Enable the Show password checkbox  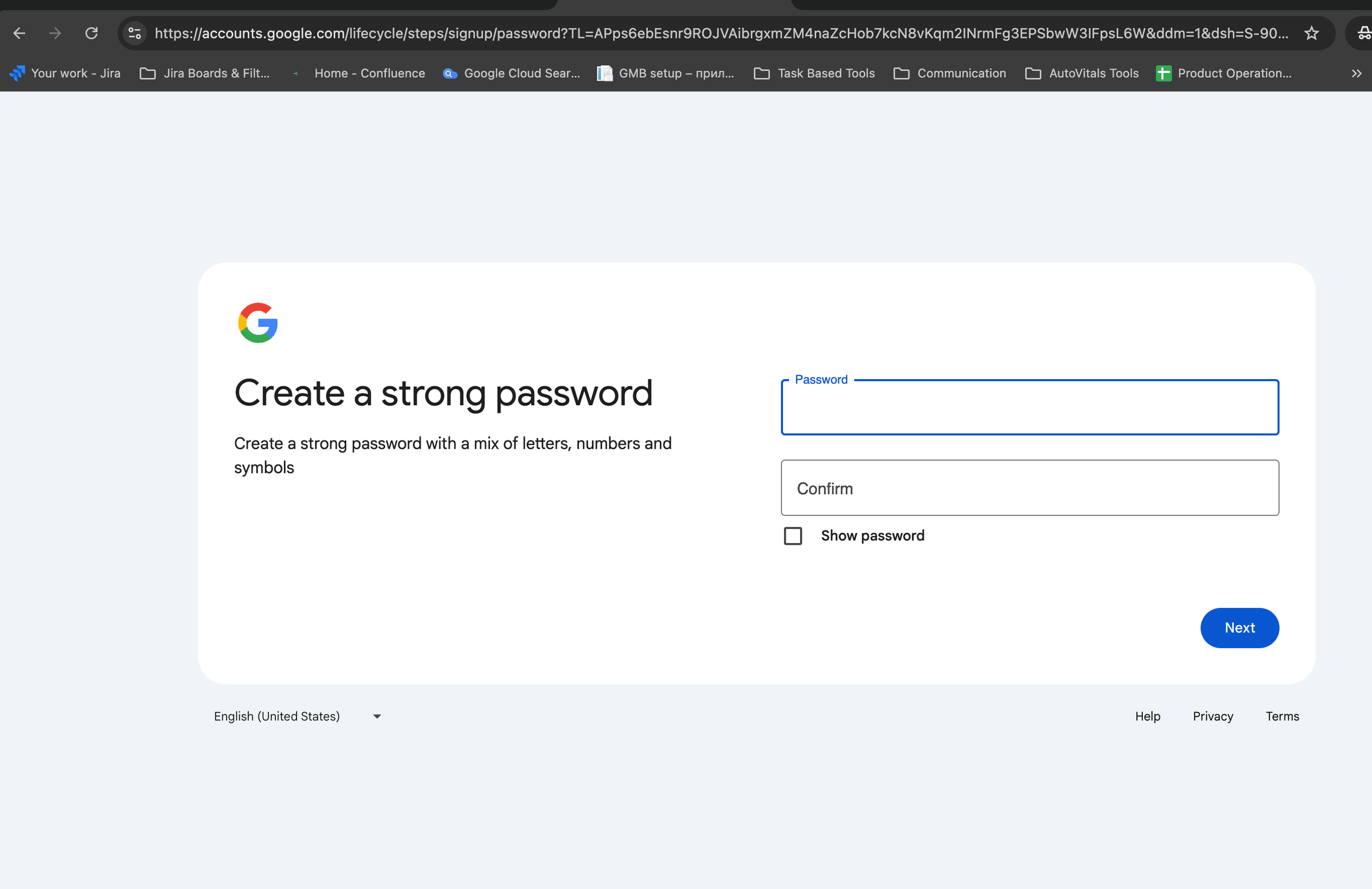(793, 536)
